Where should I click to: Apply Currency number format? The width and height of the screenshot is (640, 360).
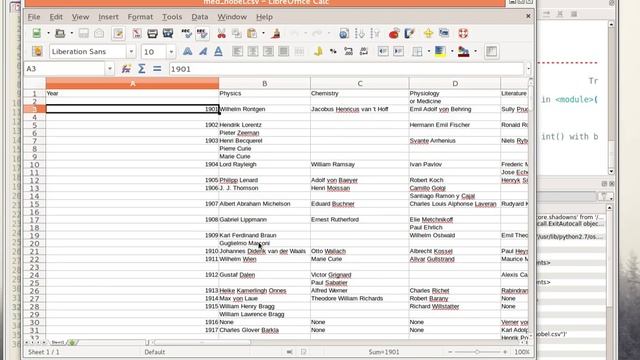point(318,51)
